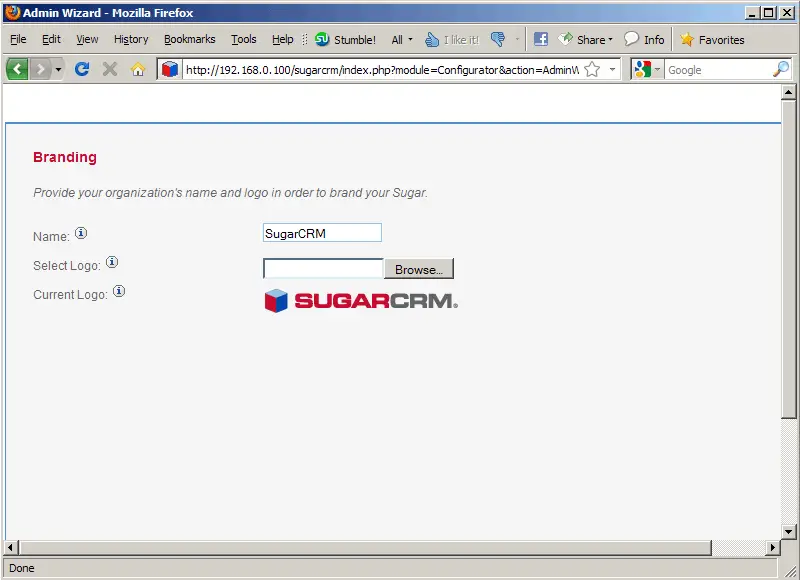
Task: Open the Edit menu
Action: 51,39
